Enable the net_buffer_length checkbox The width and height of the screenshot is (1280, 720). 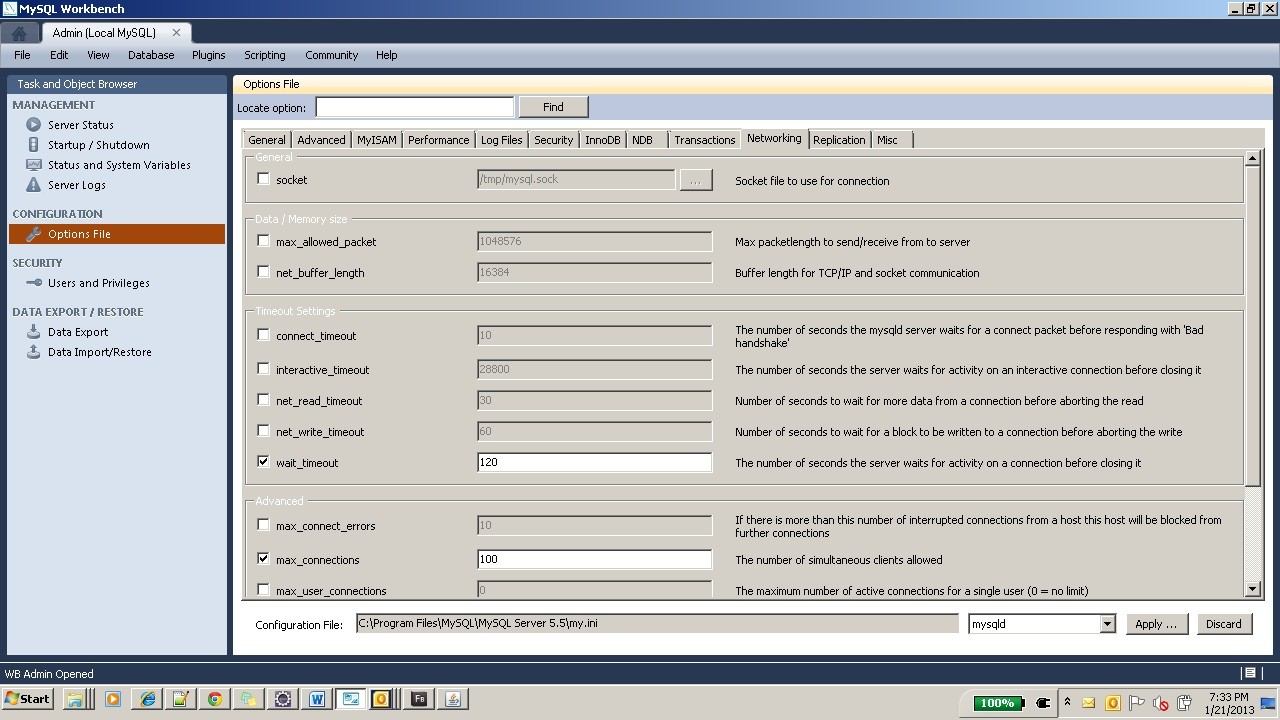[263, 272]
